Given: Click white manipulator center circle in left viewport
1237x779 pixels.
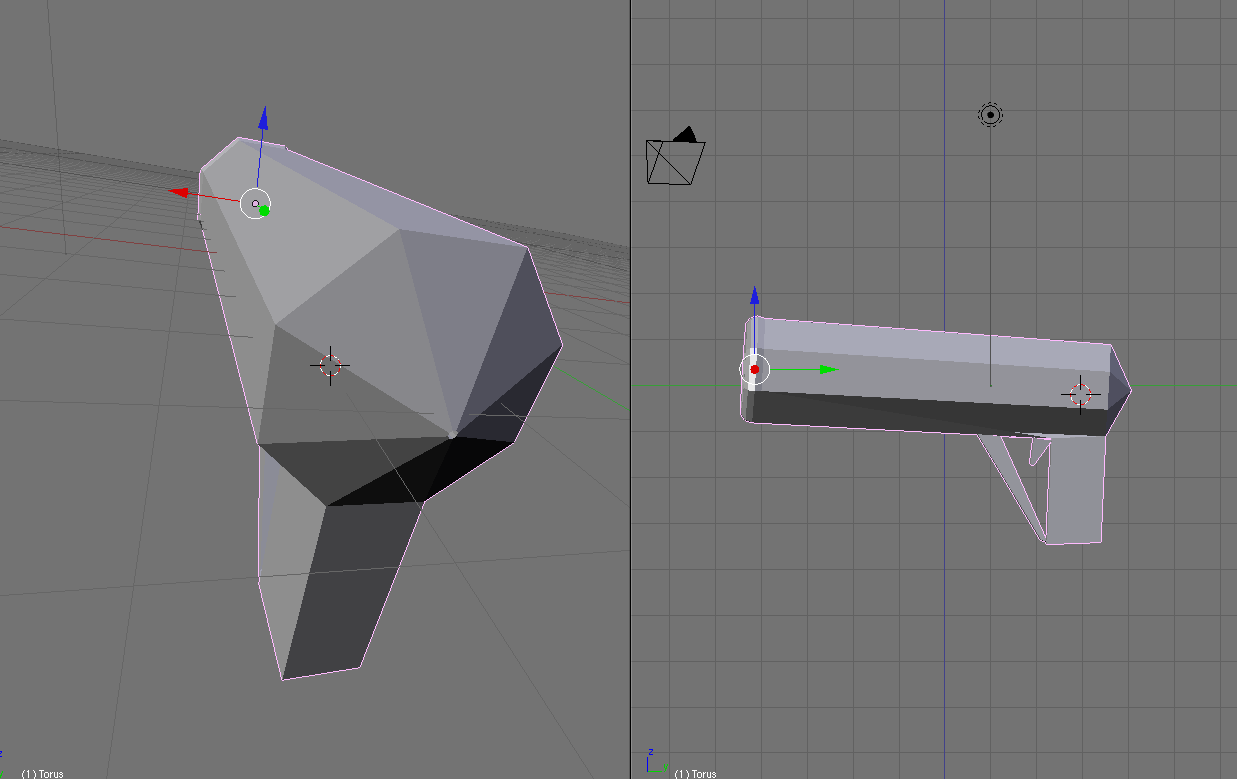Looking at the screenshot, I should [x=255, y=203].
